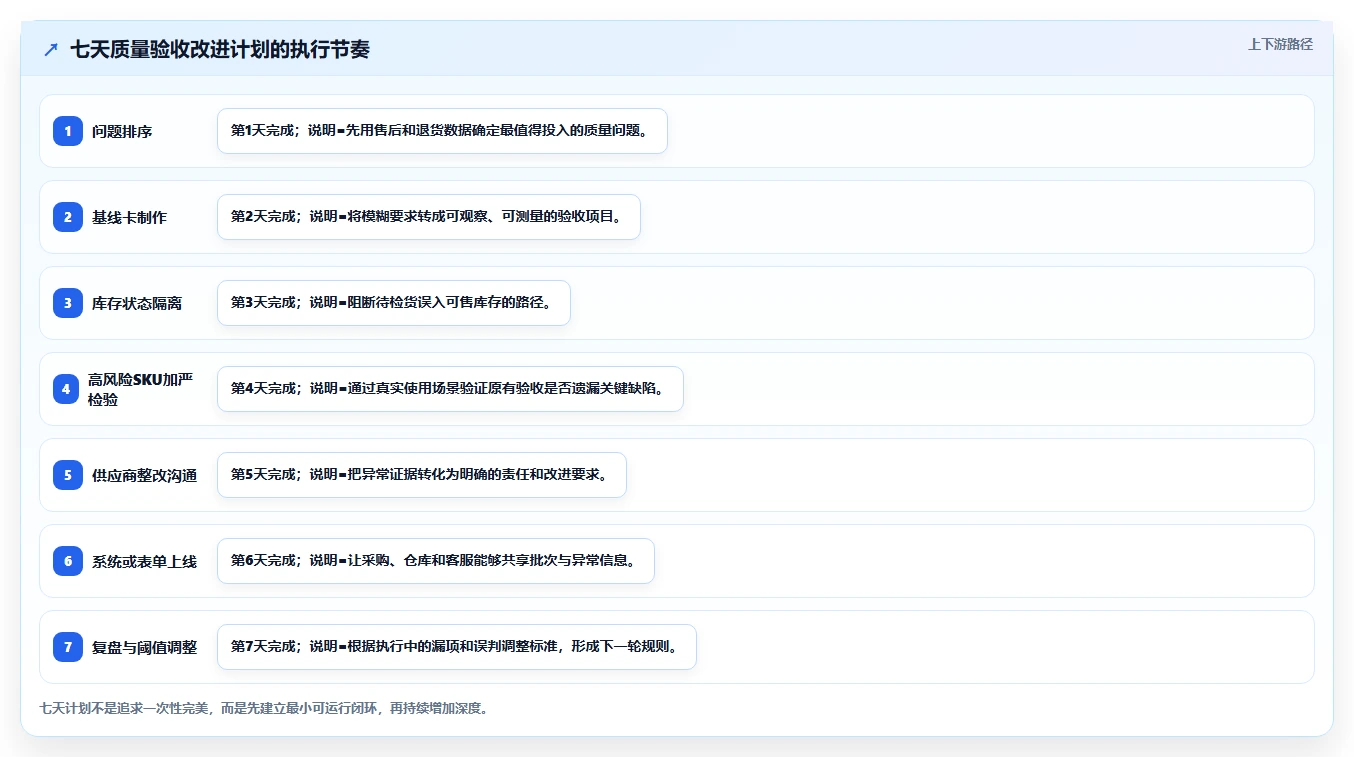
Task: Open the 第5天完成 description box
Action: (421, 475)
